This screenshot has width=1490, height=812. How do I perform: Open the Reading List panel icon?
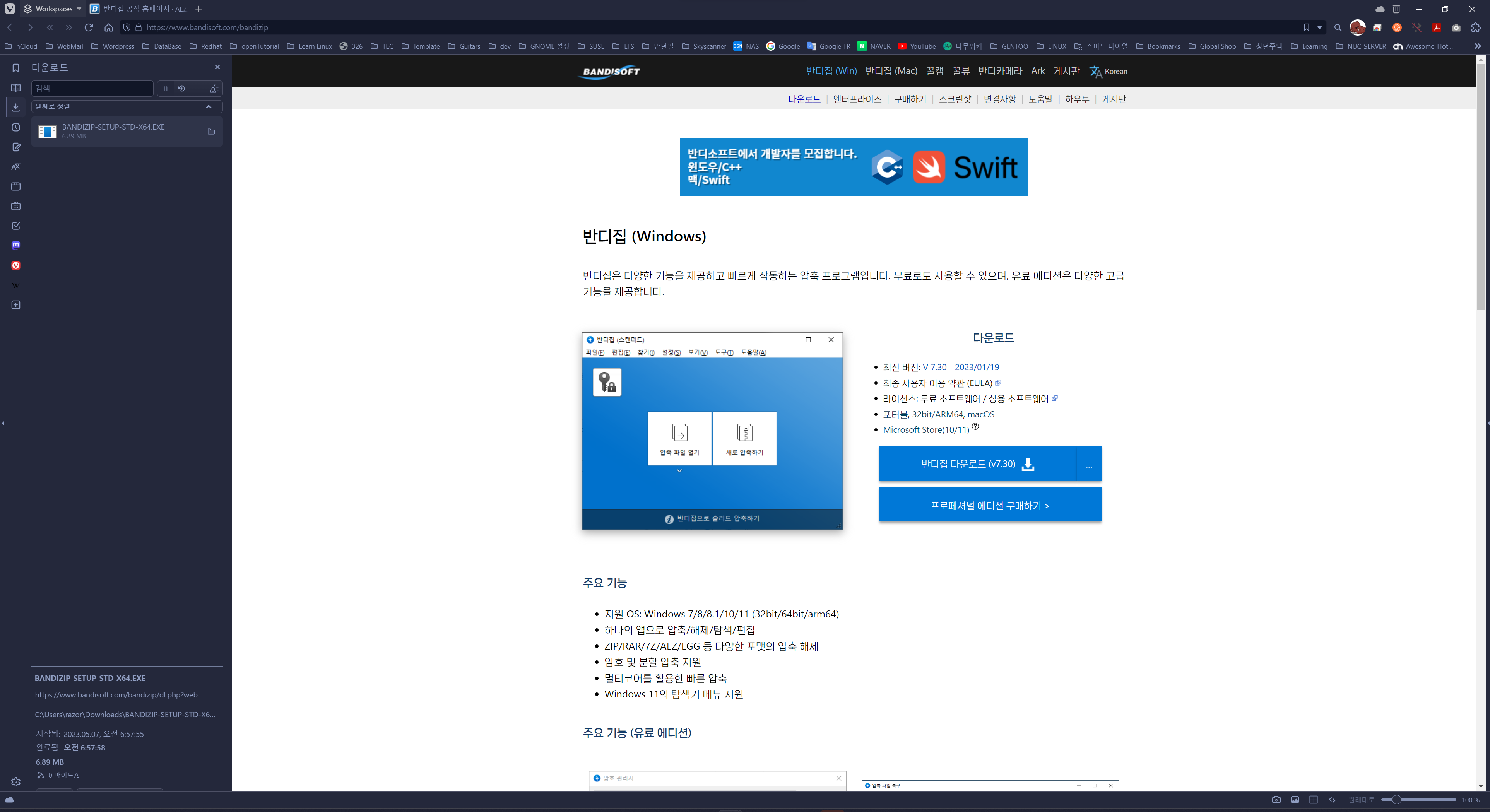[x=15, y=88]
